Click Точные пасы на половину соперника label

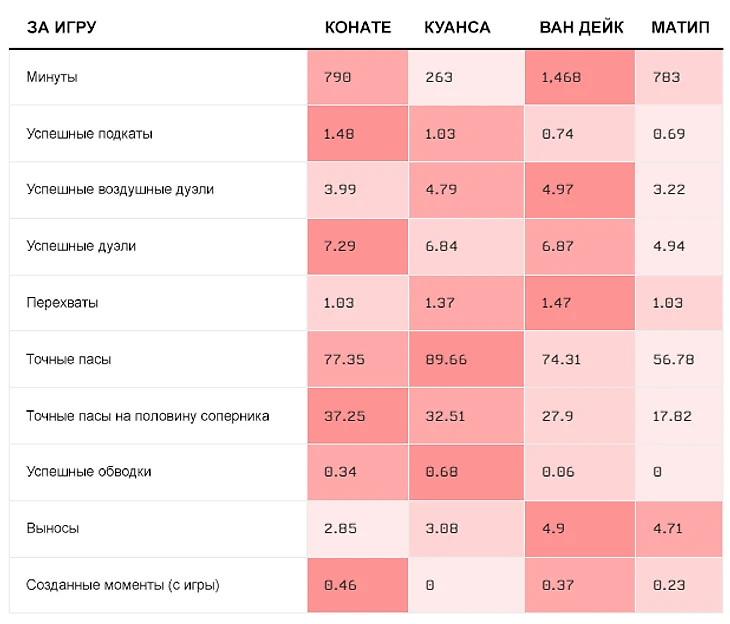pos(148,416)
